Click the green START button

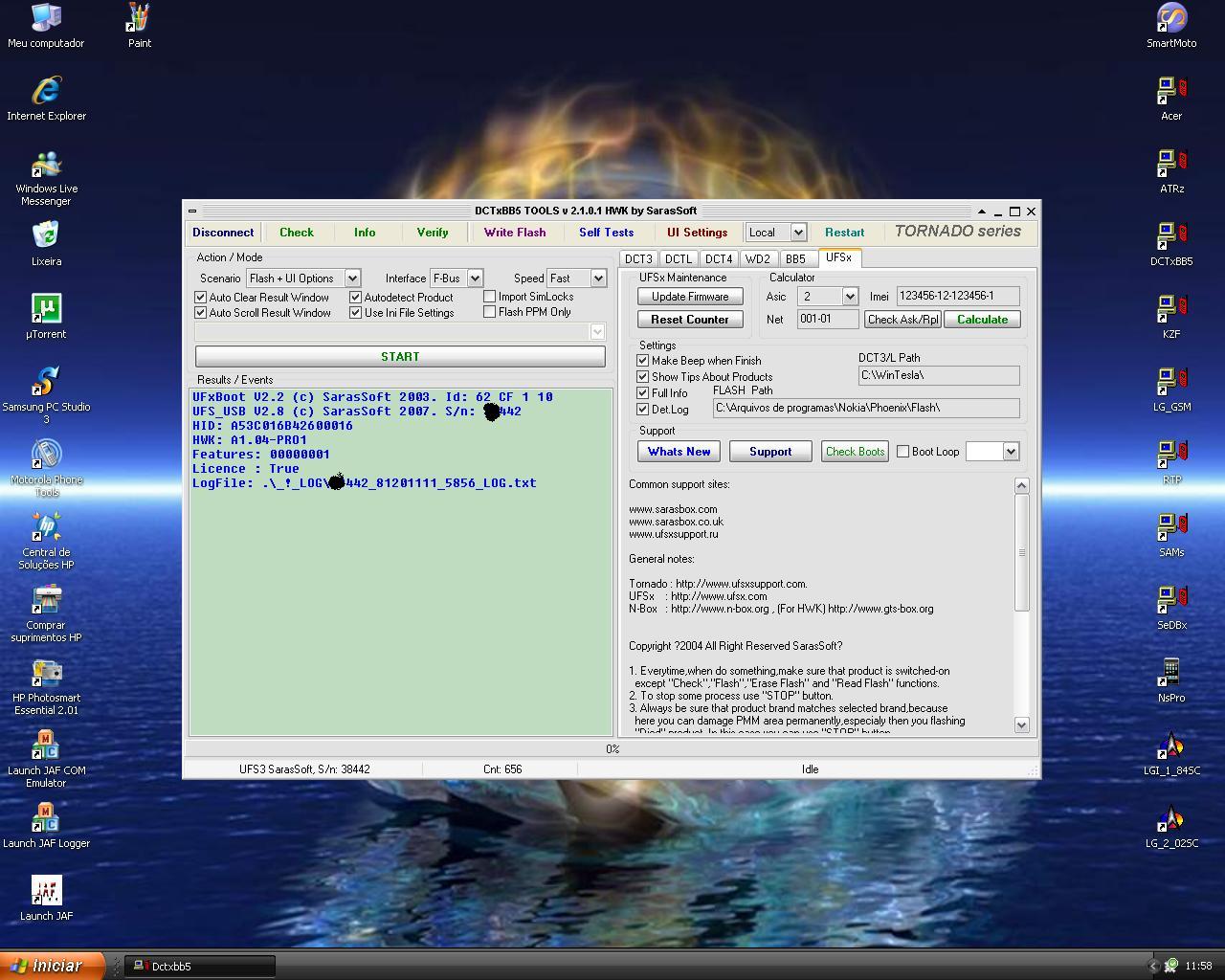tap(400, 356)
